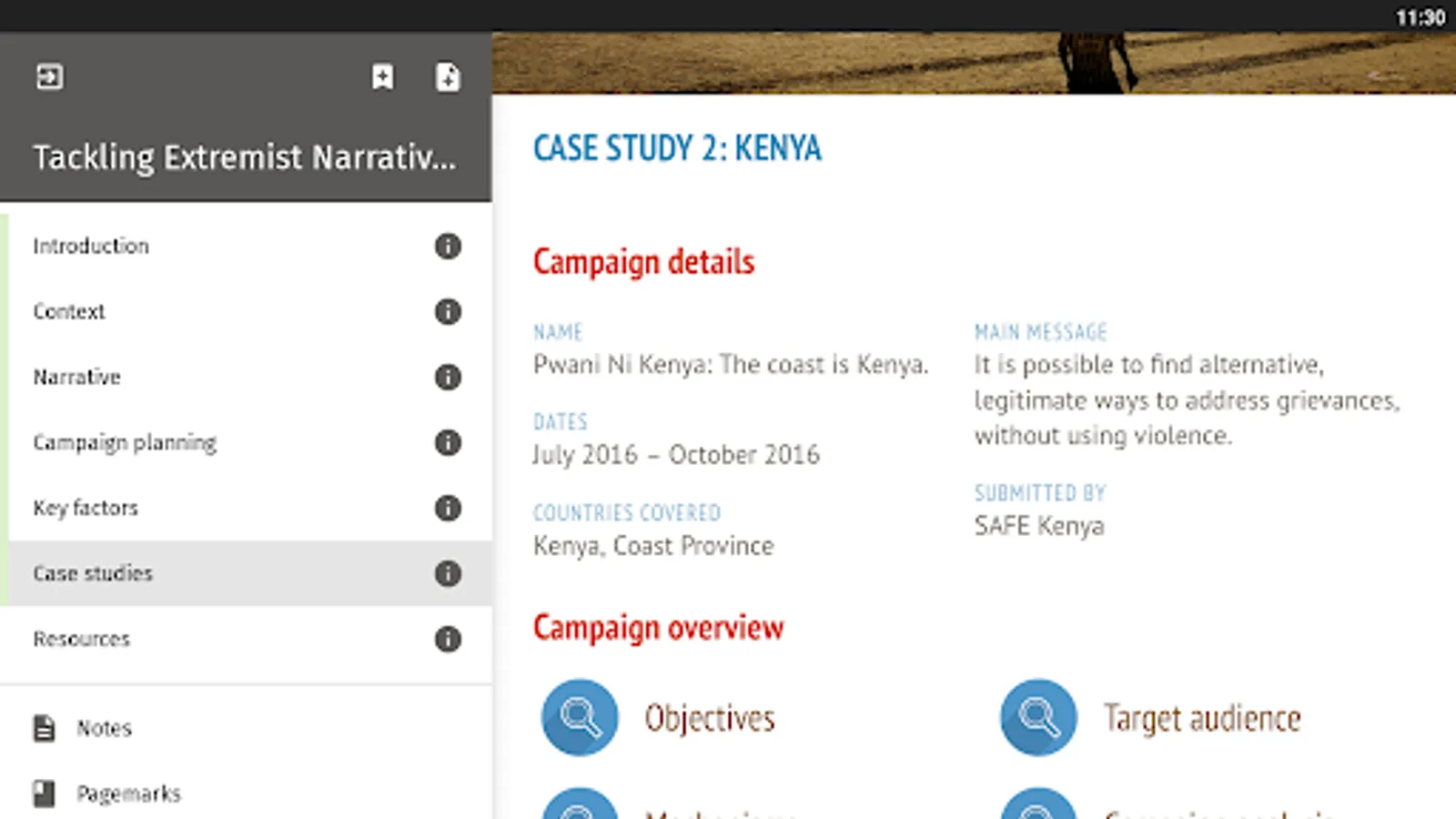Show info for the Introduction chapter
Screen dimensions: 1456x819
[448, 247]
